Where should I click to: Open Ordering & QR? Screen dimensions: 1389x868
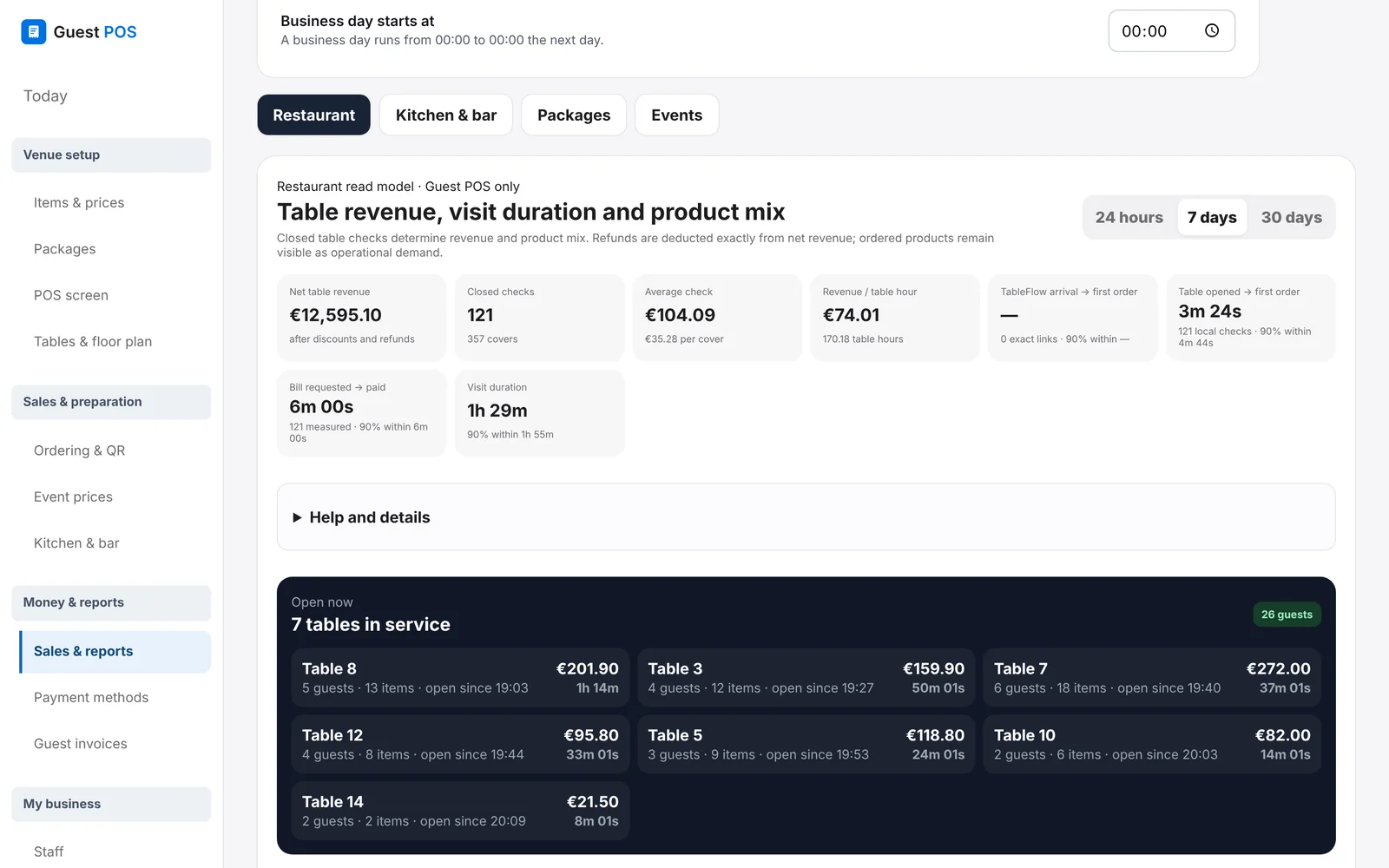coord(80,450)
